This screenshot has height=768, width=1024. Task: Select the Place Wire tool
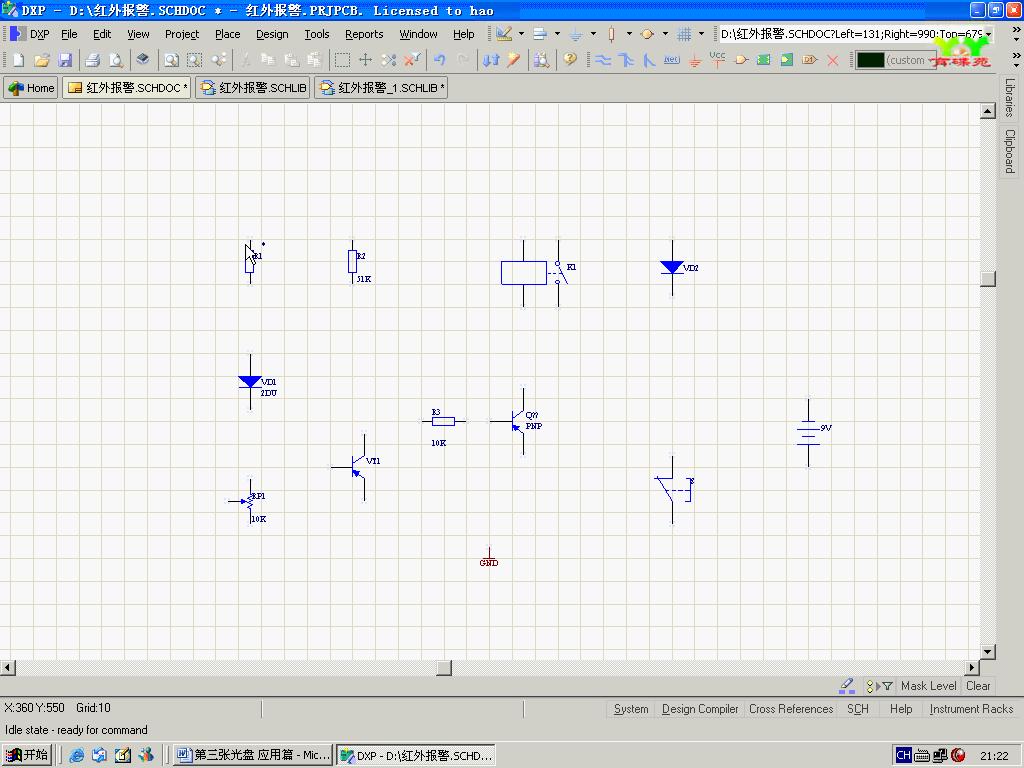(x=603, y=60)
